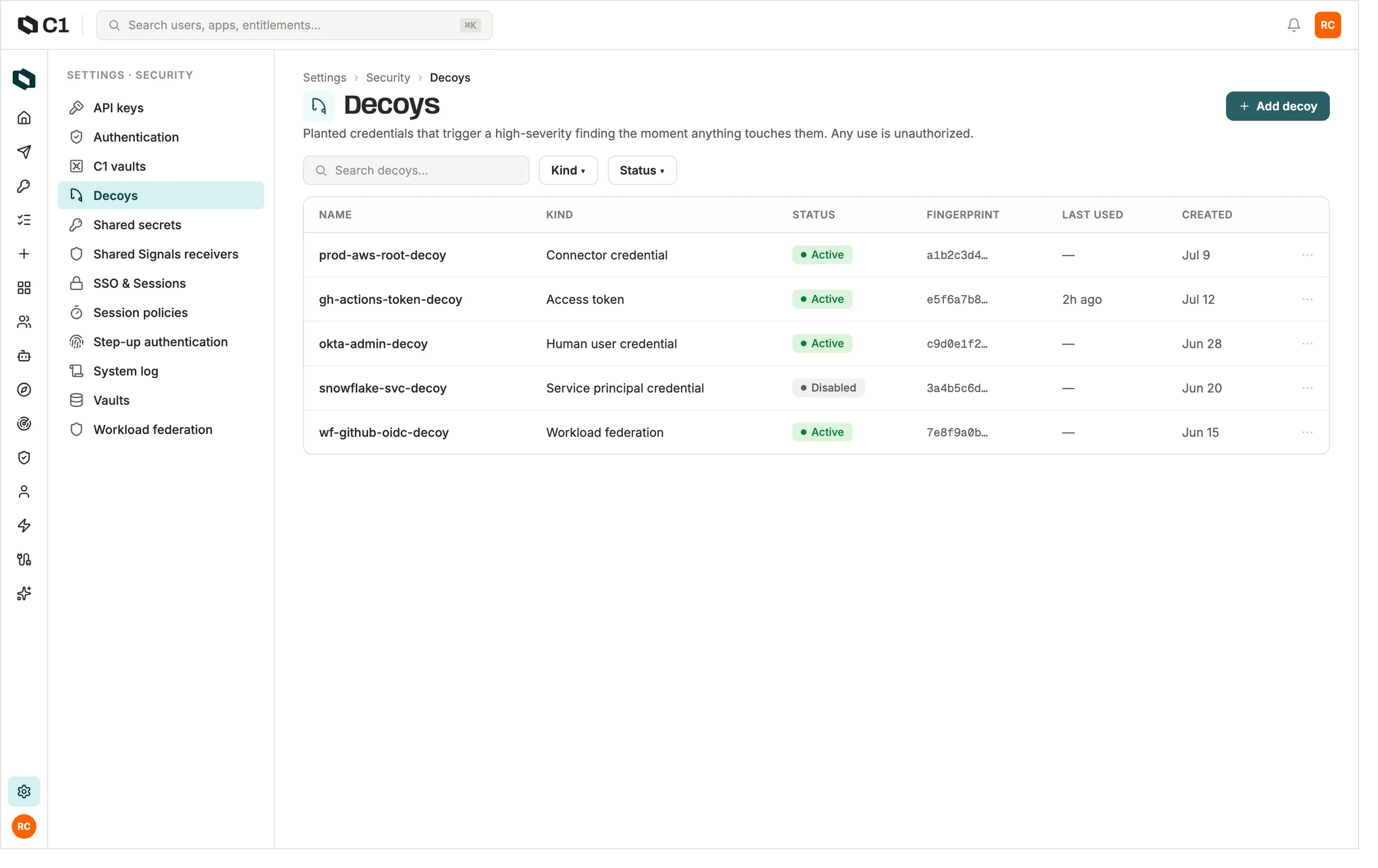Open the paper plane icon in rail
The height and width of the screenshot is (868, 1378).
click(24, 152)
